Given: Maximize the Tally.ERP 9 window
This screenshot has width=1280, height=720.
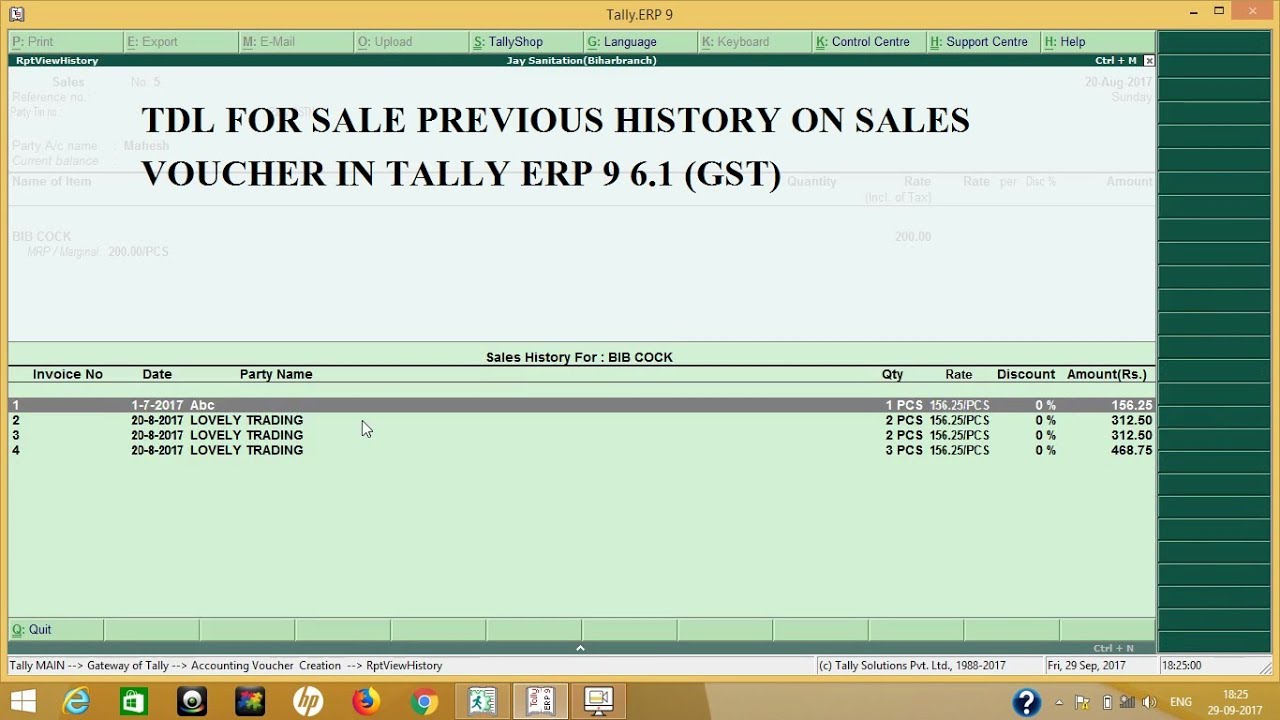Looking at the screenshot, I should click(x=1219, y=12).
